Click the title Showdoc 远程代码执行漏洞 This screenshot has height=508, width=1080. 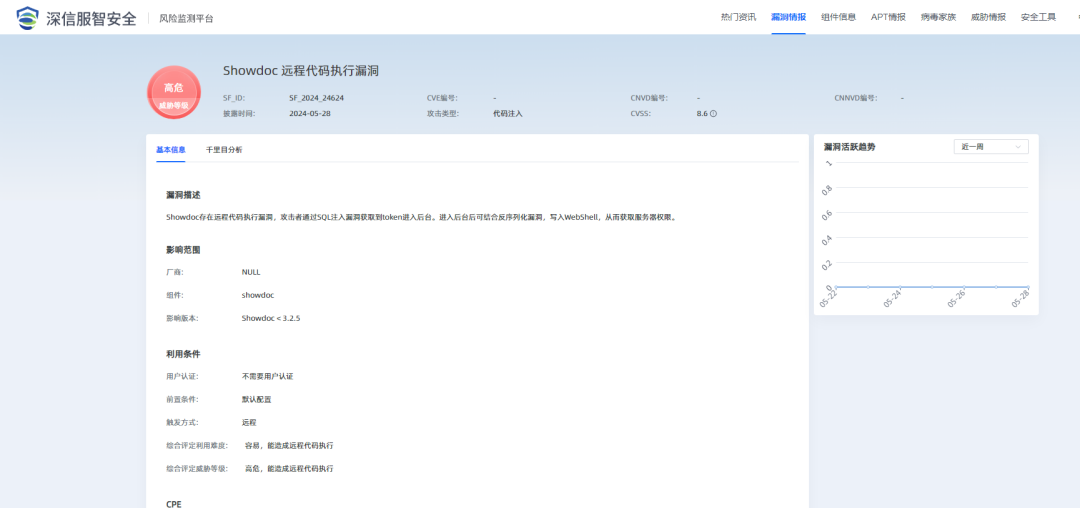click(301, 71)
